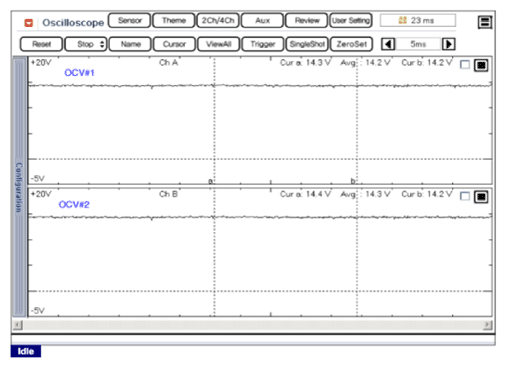Click the Ch B label
The height and width of the screenshot is (367, 506).
[168, 194]
